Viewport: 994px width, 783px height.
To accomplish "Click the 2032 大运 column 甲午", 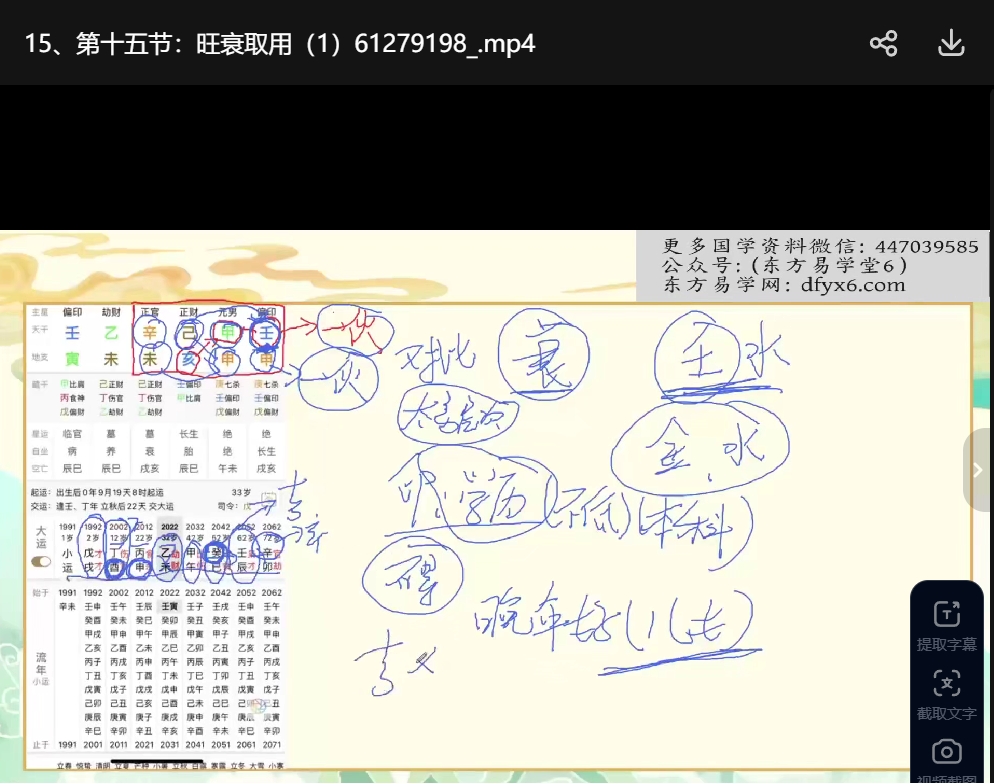I will click(x=195, y=559).
